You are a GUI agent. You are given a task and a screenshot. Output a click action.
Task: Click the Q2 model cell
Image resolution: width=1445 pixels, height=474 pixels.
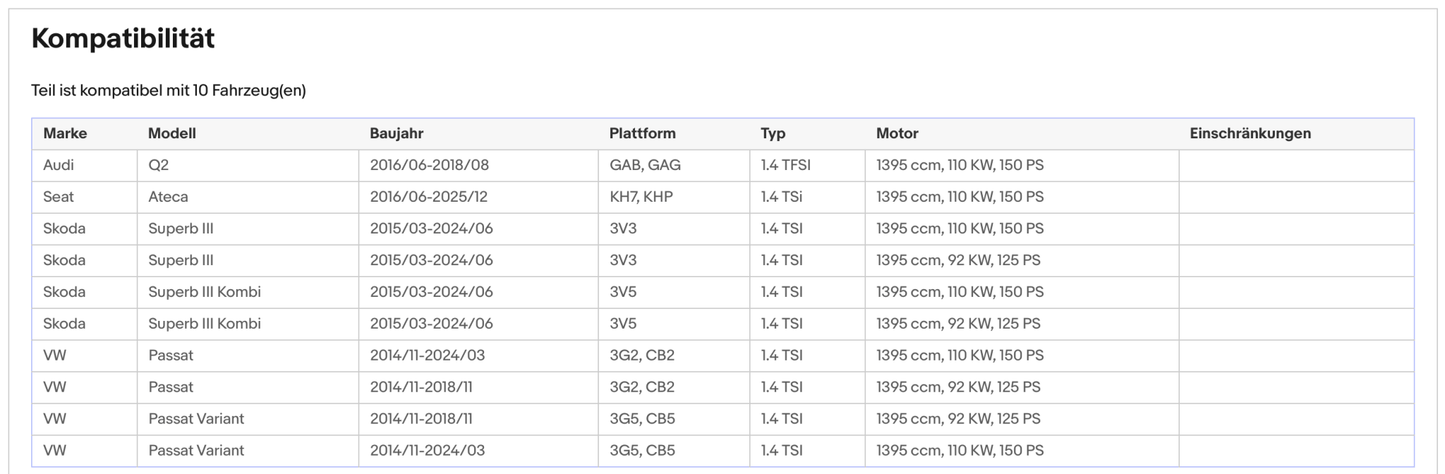pyautogui.click(x=158, y=165)
